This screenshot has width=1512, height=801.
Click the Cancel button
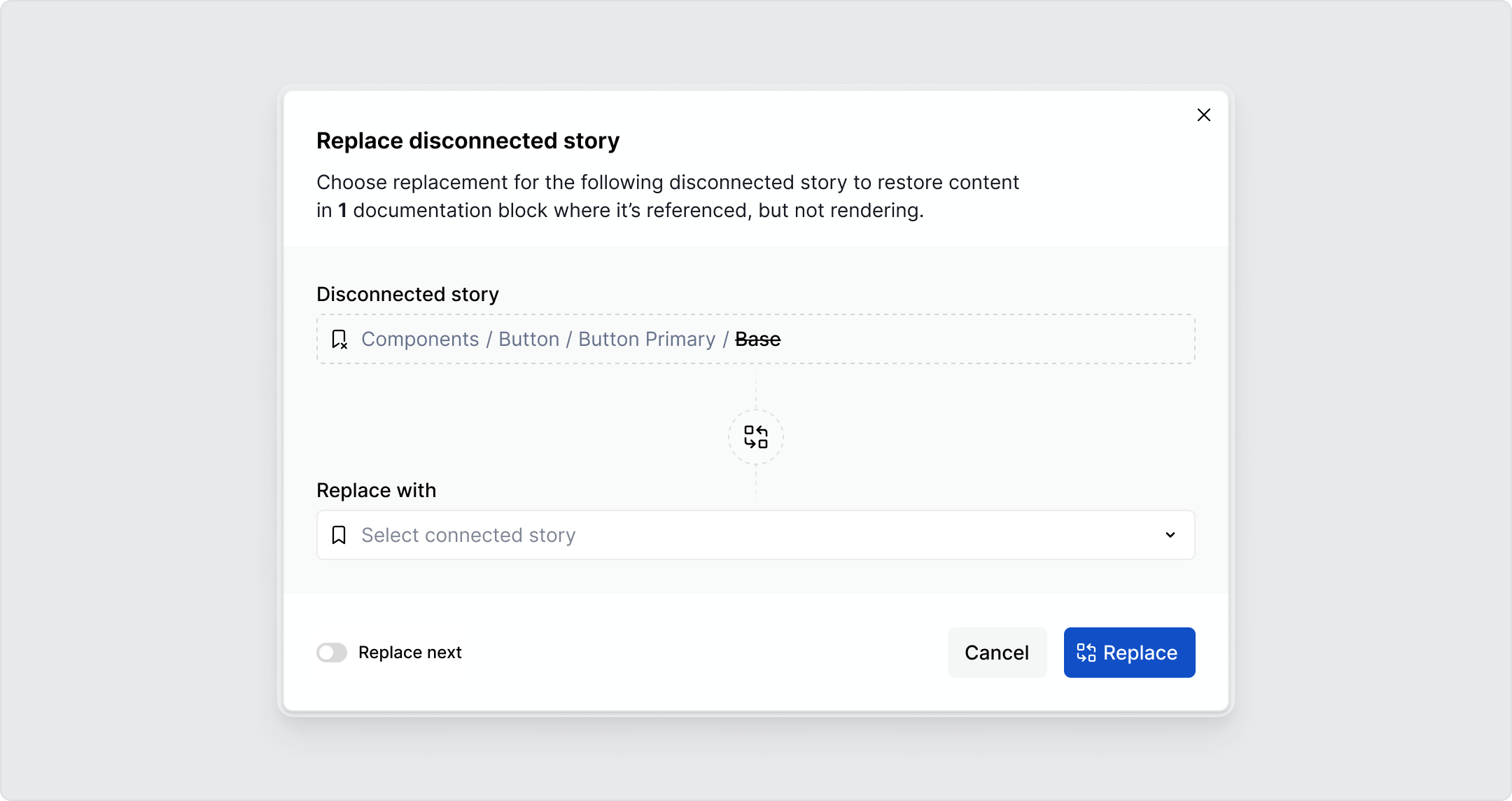tap(997, 653)
